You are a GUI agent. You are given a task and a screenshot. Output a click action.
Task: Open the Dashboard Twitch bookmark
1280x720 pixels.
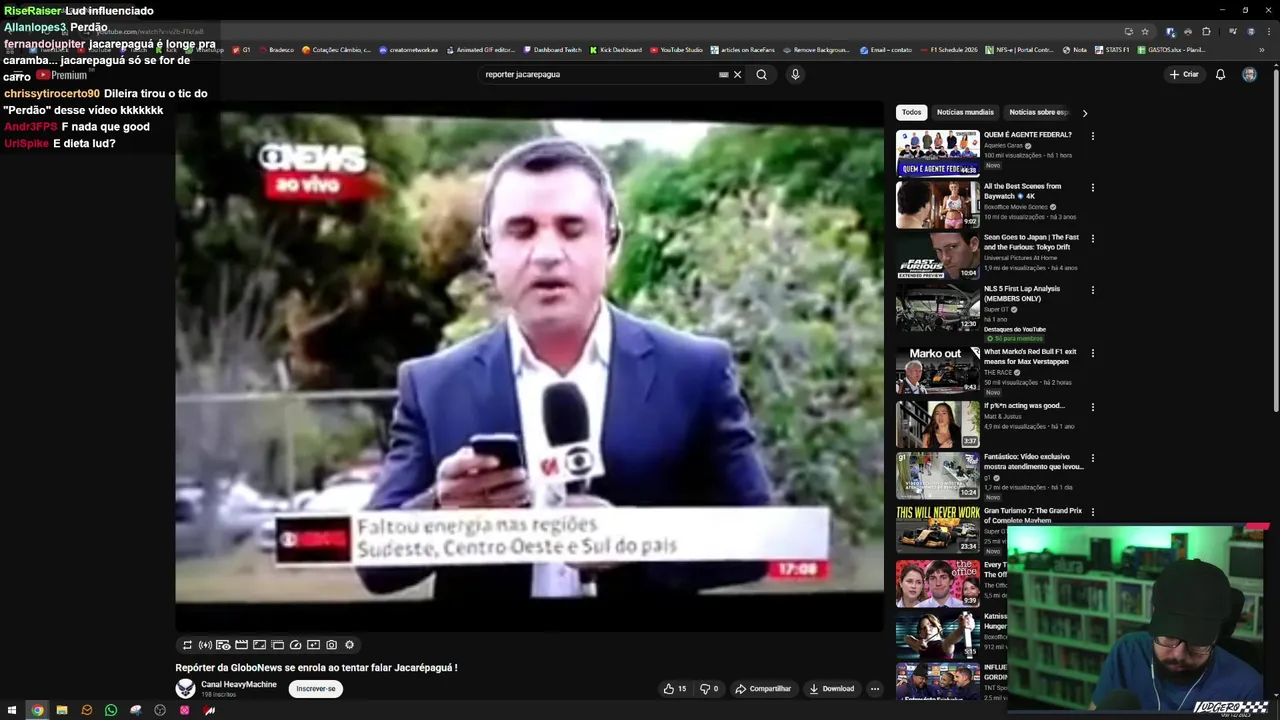552,49
